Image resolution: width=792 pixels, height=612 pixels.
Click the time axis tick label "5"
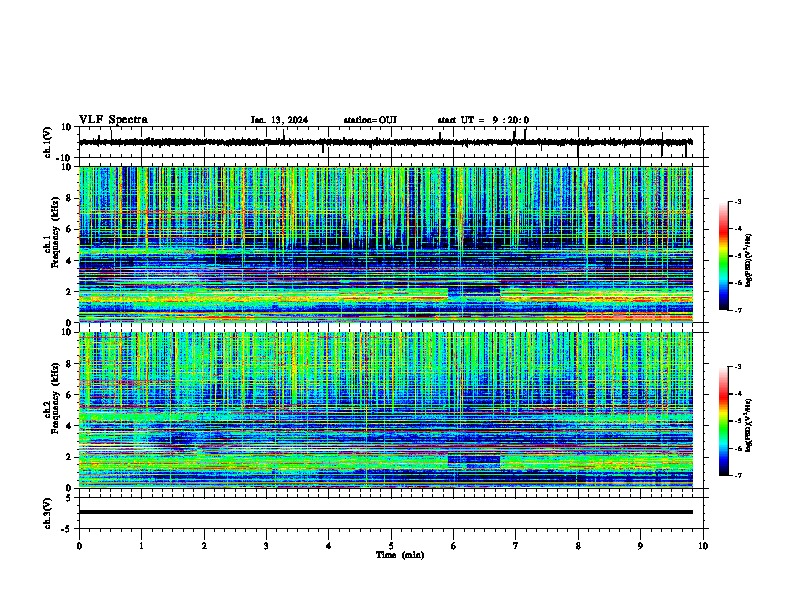tap(391, 546)
